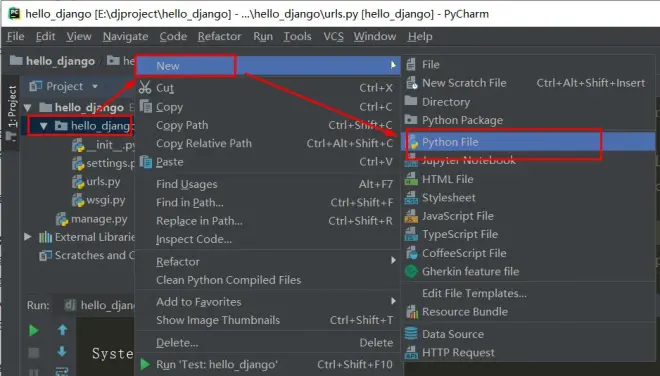Click the manage.py file icon
Screen dimensions: 660x376
(x=62, y=219)
